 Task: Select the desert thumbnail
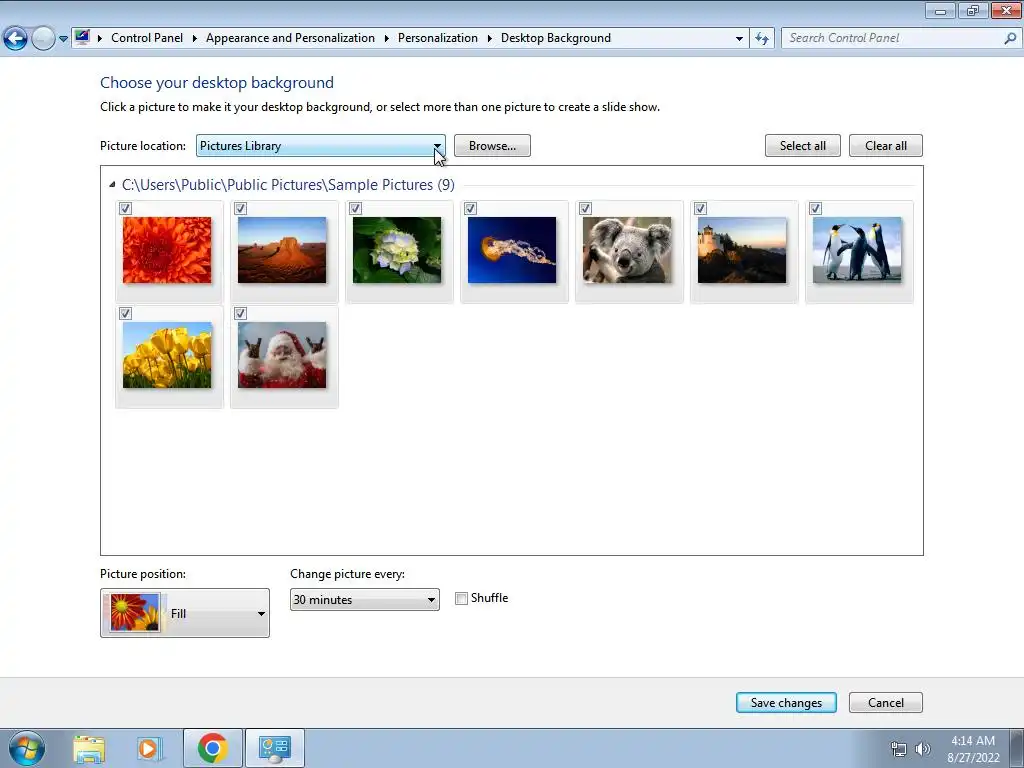[282, 250]
